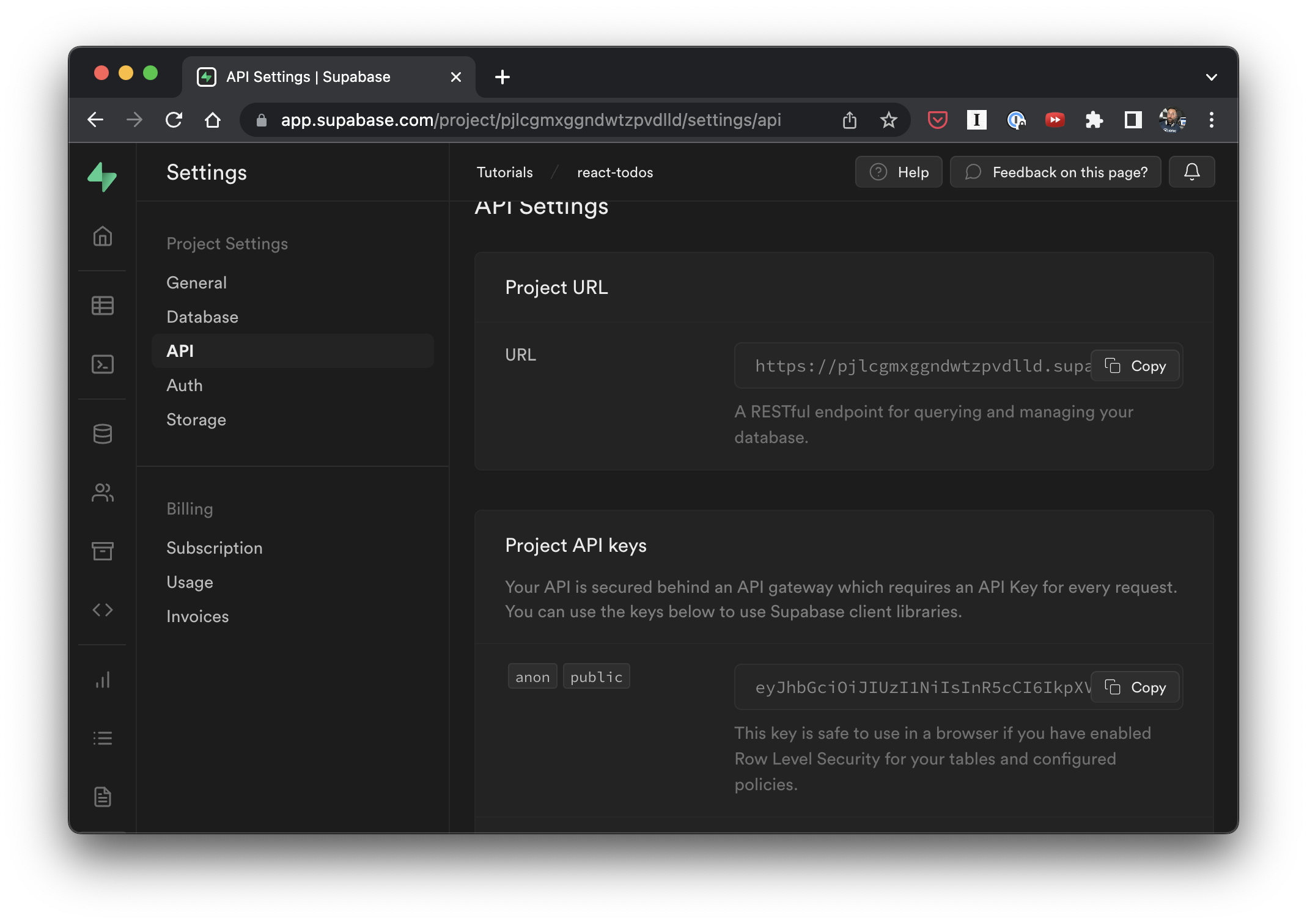Screen dimensions: 1307x924
Task: Open Authentication users sidebar icon
Action: coord(102,493)
